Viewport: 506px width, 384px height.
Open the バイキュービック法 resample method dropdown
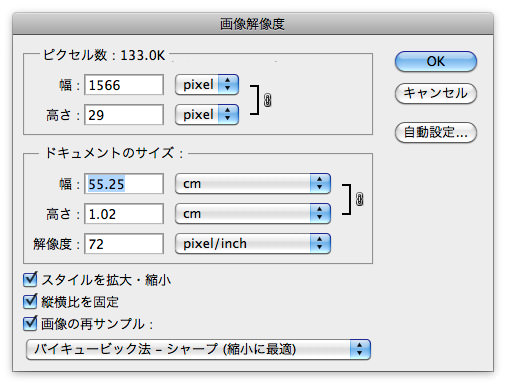[x=198, y=349]
